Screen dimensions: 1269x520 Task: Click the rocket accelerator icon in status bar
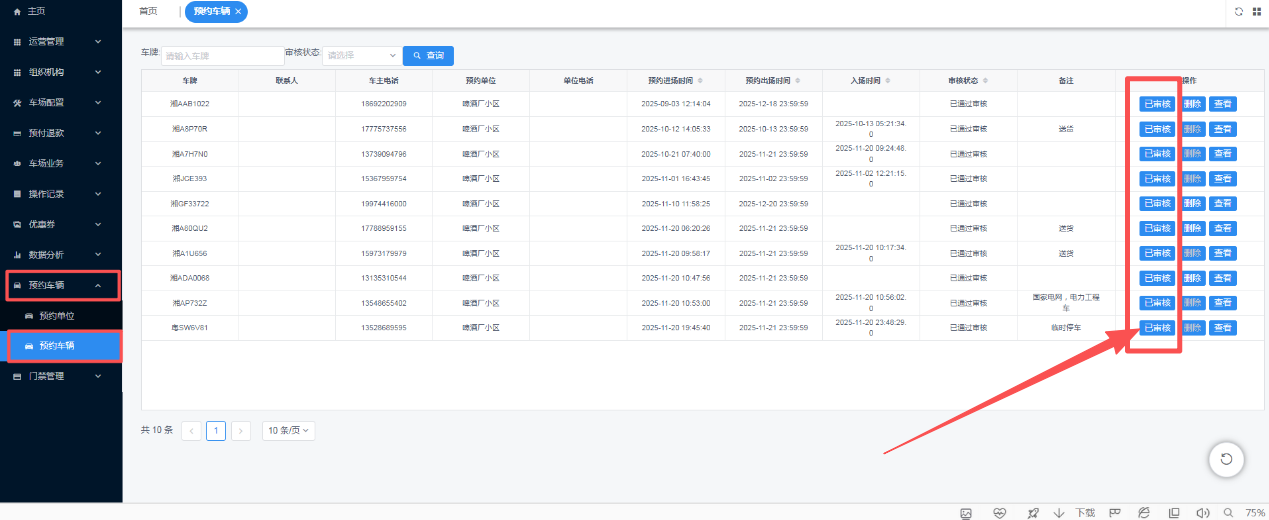click(x=1032, y=513)
